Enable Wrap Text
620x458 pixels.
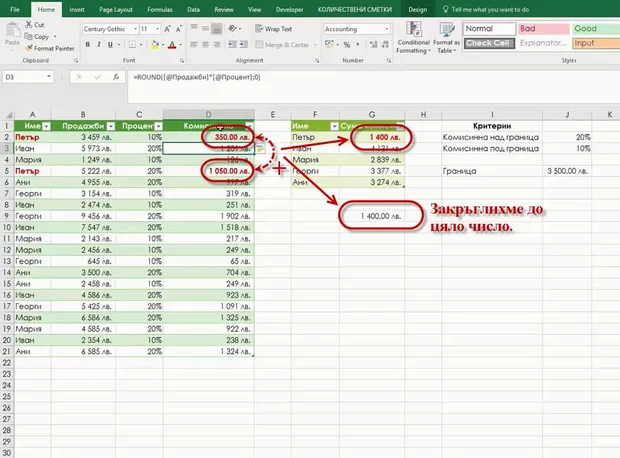274,29
